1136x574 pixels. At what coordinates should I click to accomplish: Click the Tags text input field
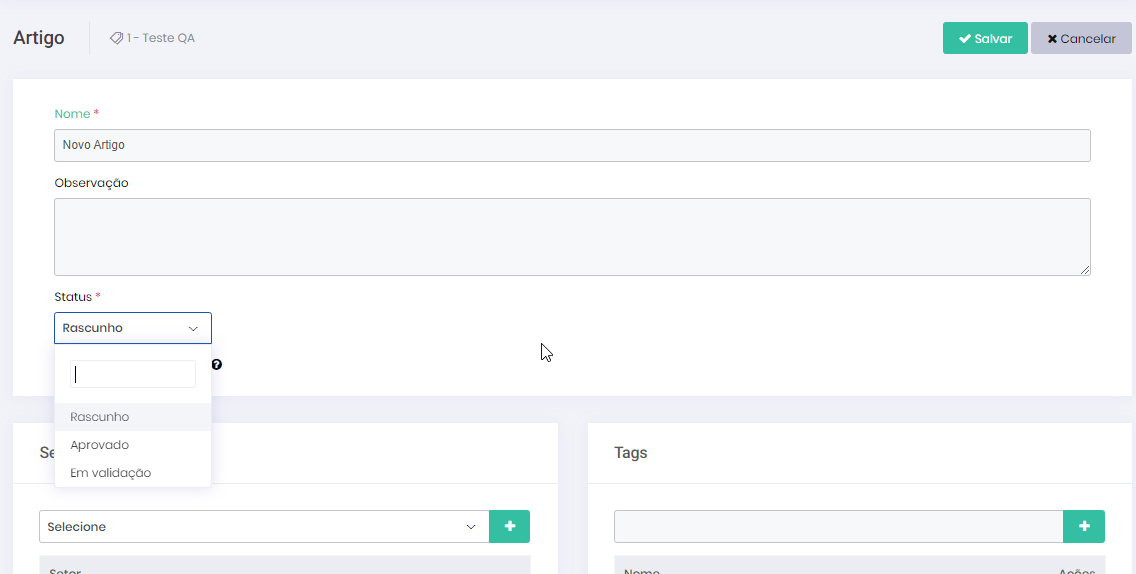coord(838,526)
